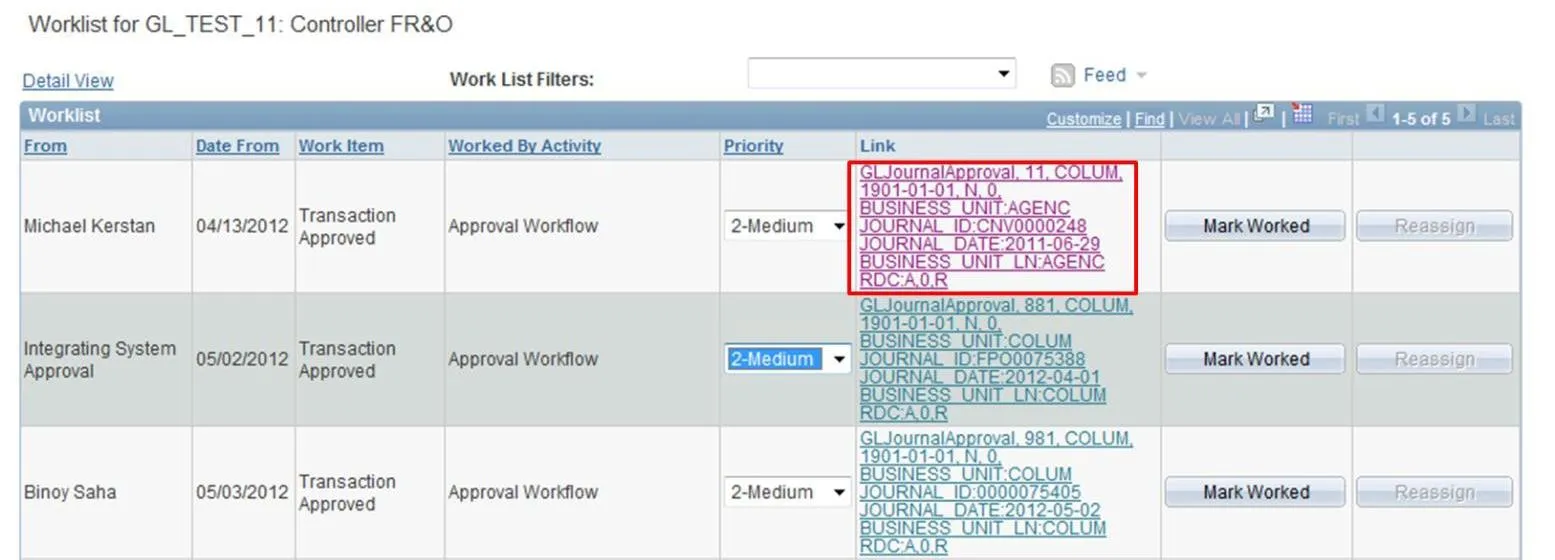Sort by the Date From column header
This screenshot has height=560, width=1555.
[237, 146]
